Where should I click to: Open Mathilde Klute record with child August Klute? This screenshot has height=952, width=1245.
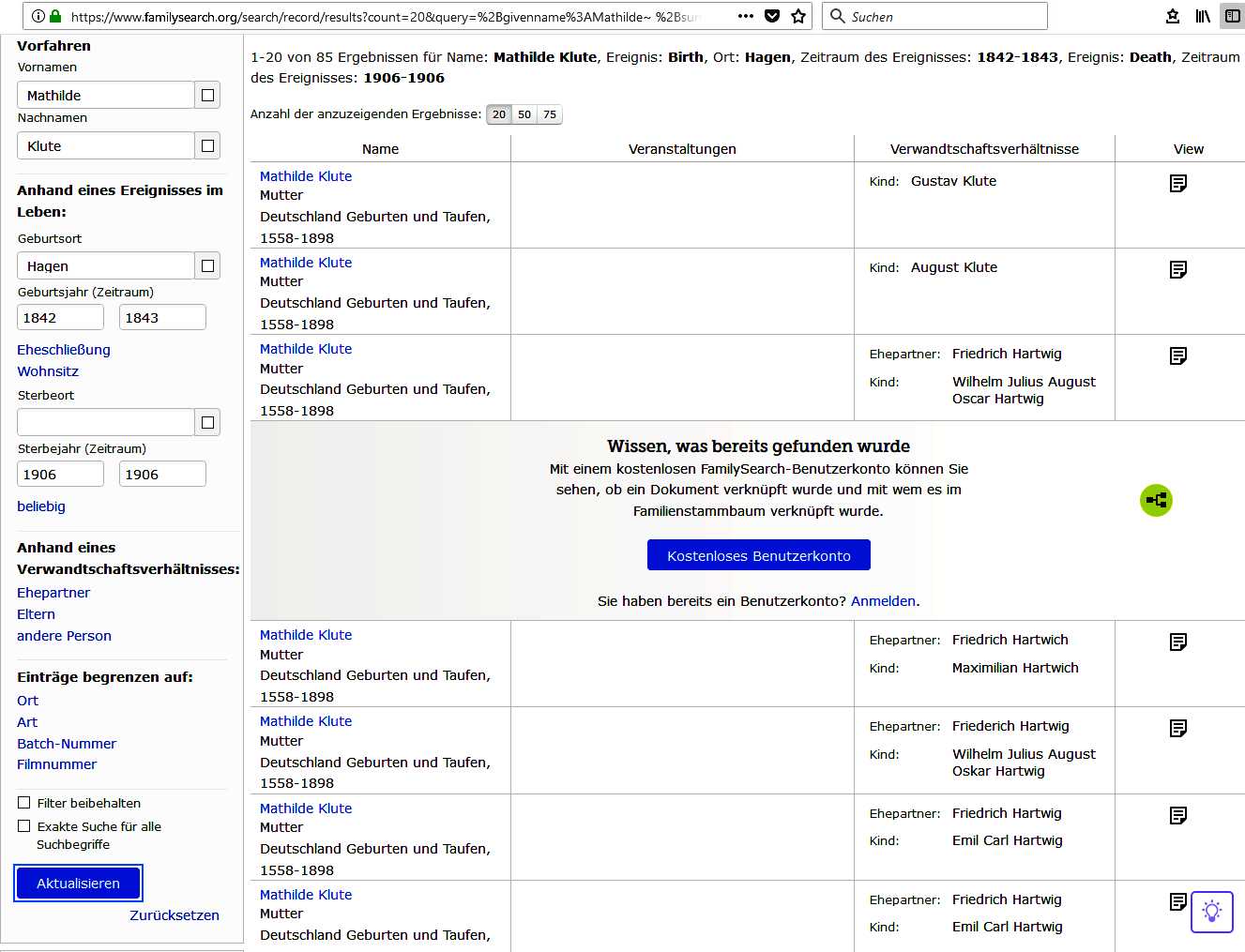click(306, 263)
